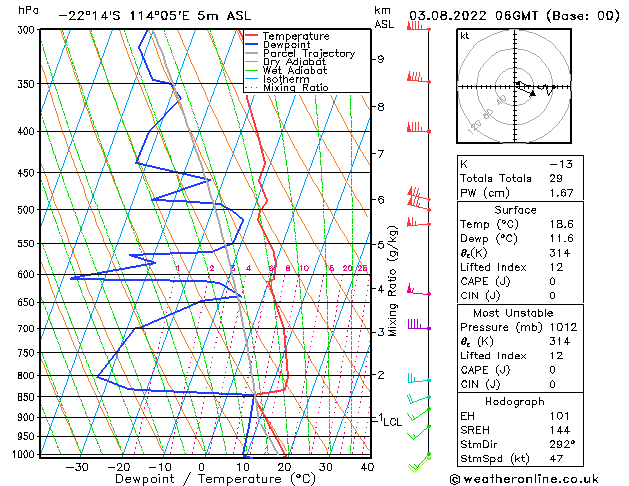Click the Most Unstable section heading

pos(513,313)
